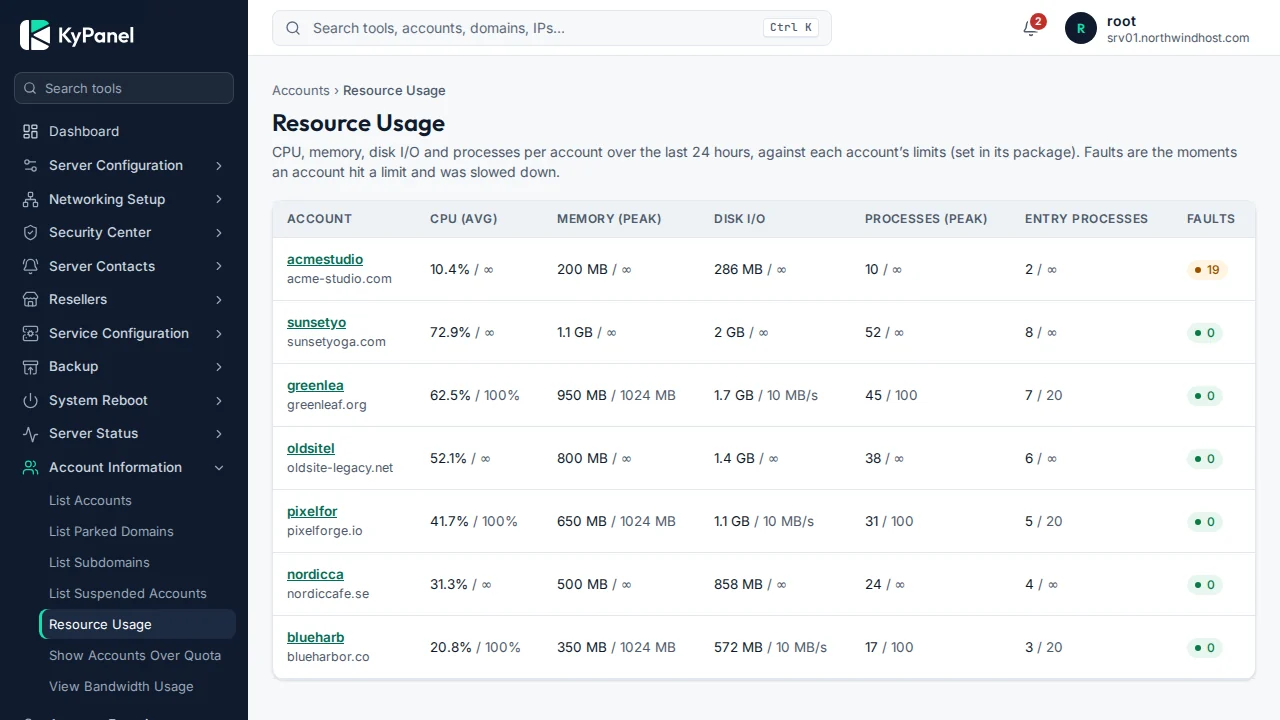Focus the top search tools and accounts field
Viewport: 1280px width, 720px height.
pyautogui.click(x=552, y=28)
